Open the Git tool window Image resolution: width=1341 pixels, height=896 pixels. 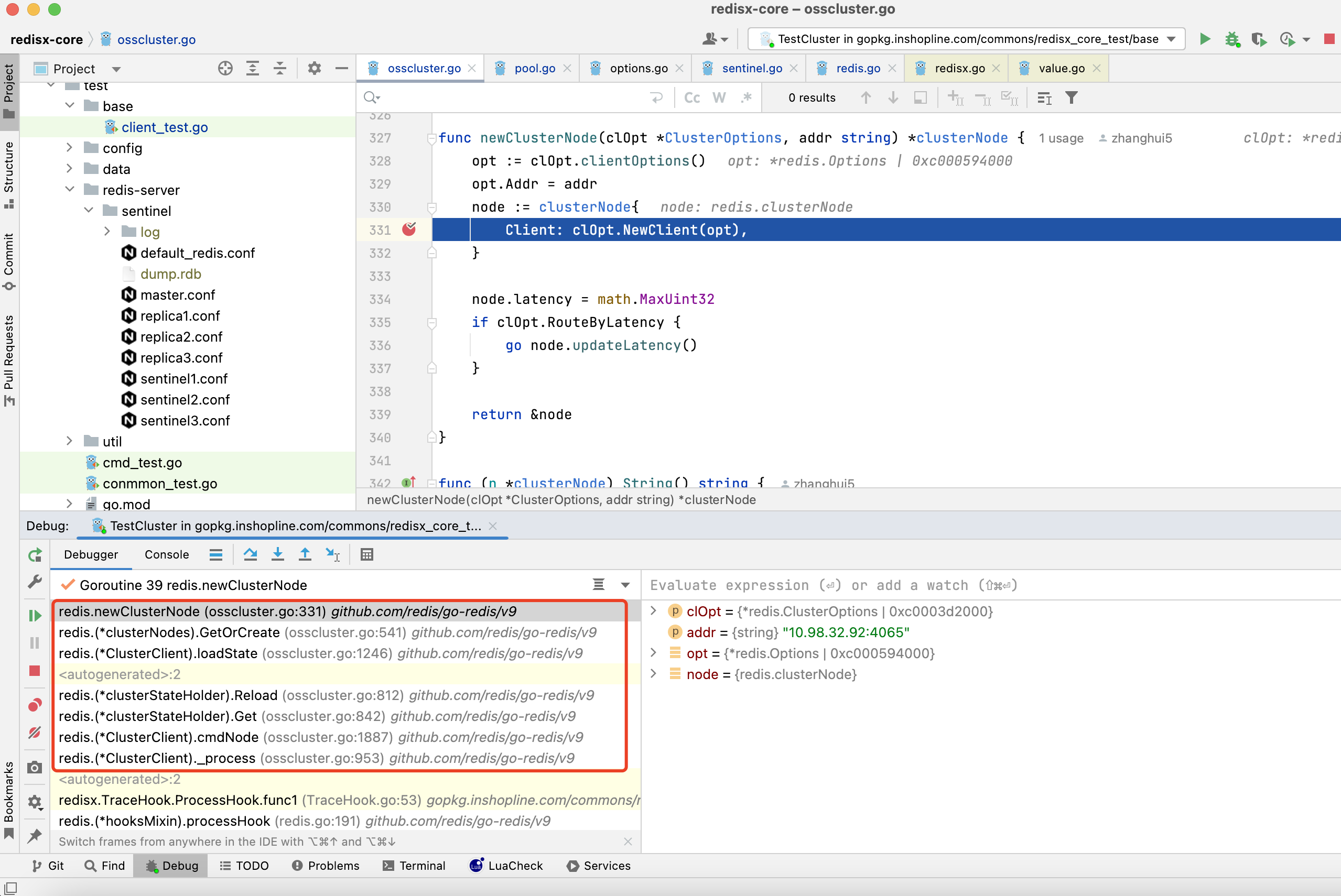tap(48, 866)
